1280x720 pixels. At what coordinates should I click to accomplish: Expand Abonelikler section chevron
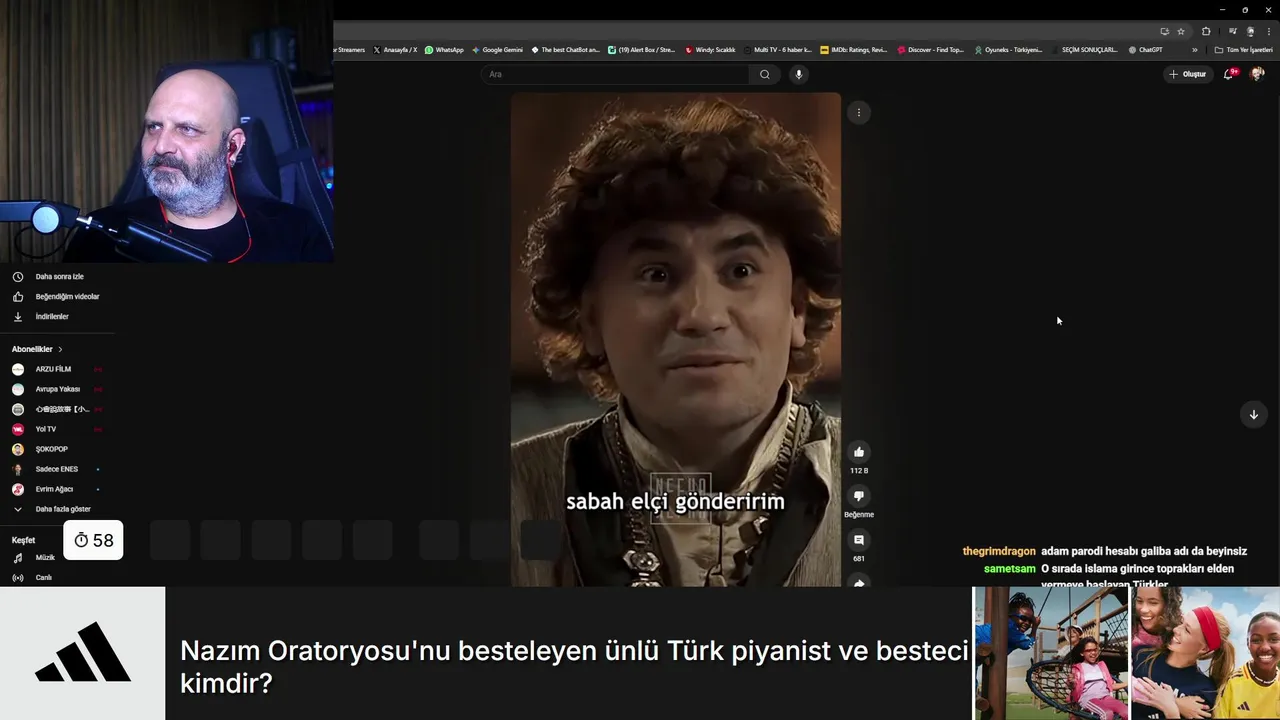click(60, 349)
